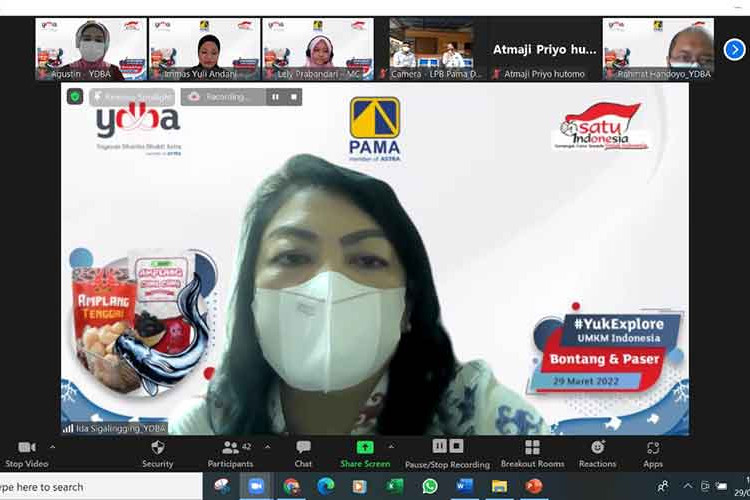Viewport: 750px width, 500px height.
Task: Open WhatsApp from the Windows taskbar
Action: coord(429,486)
